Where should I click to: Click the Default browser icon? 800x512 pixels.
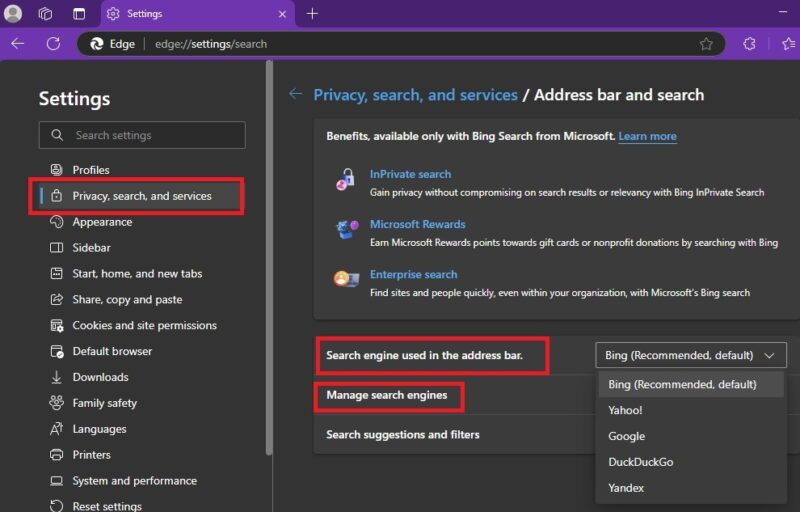pyautogui.click(x=56, y=351)
